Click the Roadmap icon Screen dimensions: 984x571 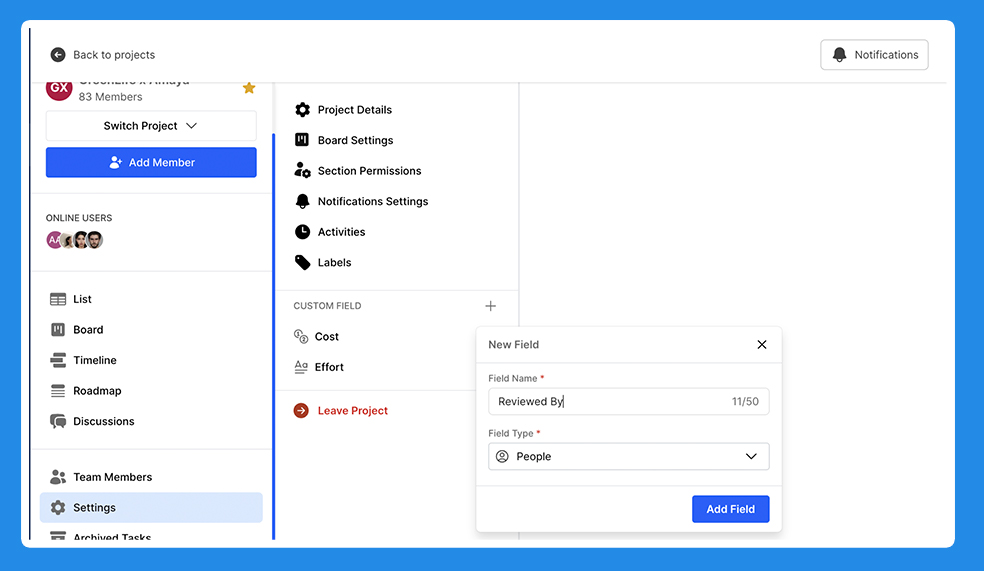pyautogui.click(x=58, y=391)
